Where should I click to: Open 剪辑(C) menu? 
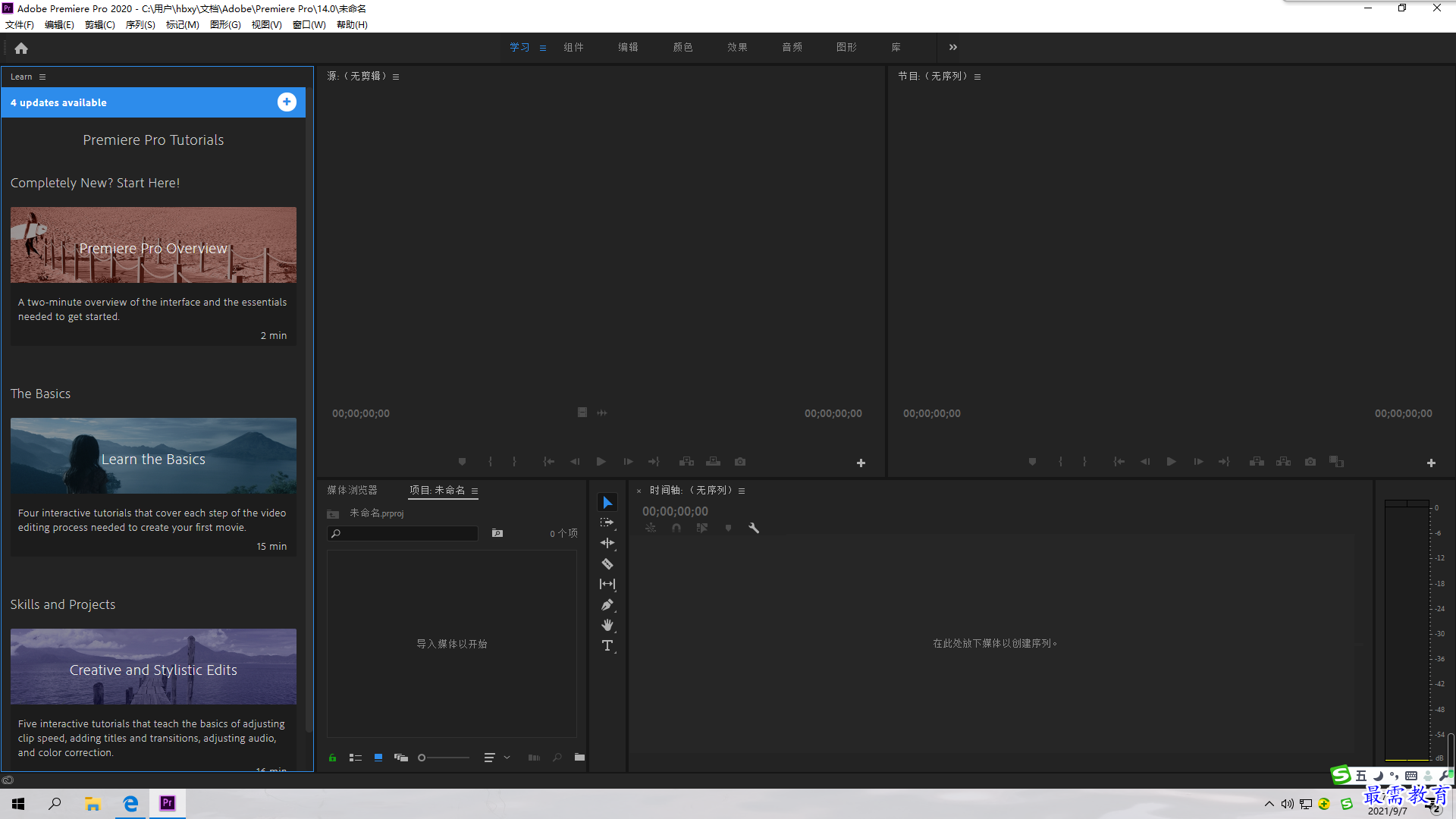pos(100,25)
